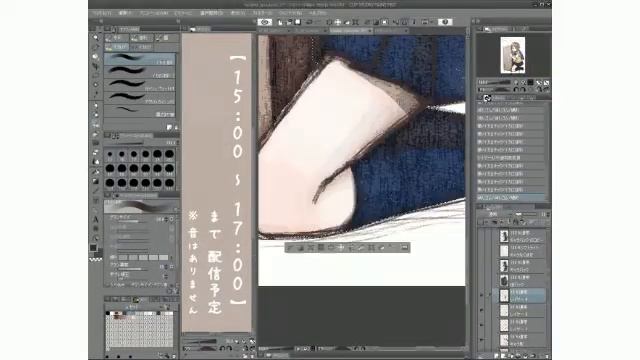
Task: Pick the smallest brush size preset dot
Action: [110, 154]
